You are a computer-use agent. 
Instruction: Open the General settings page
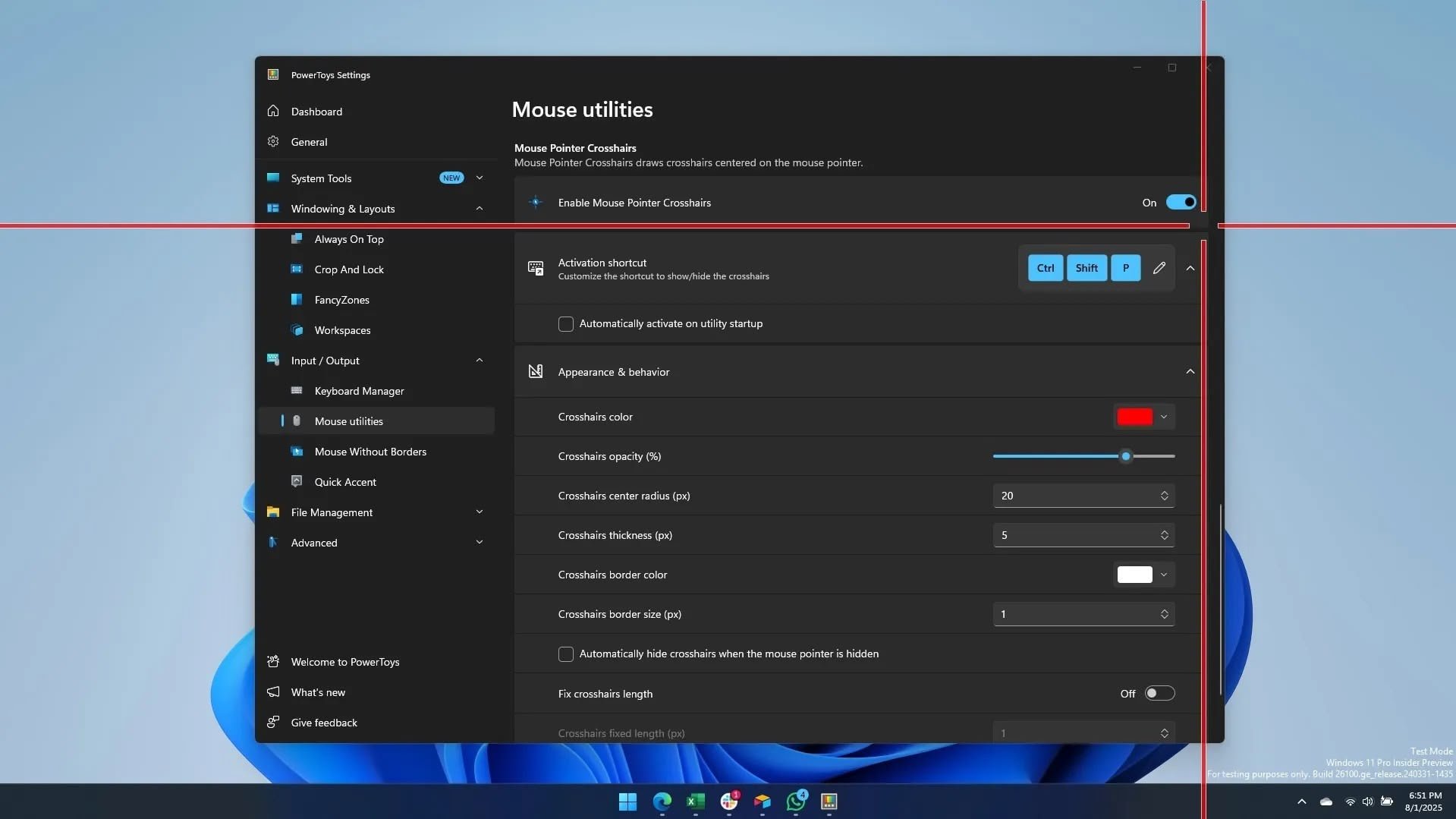pyautogui.click(x=309, y=142)
